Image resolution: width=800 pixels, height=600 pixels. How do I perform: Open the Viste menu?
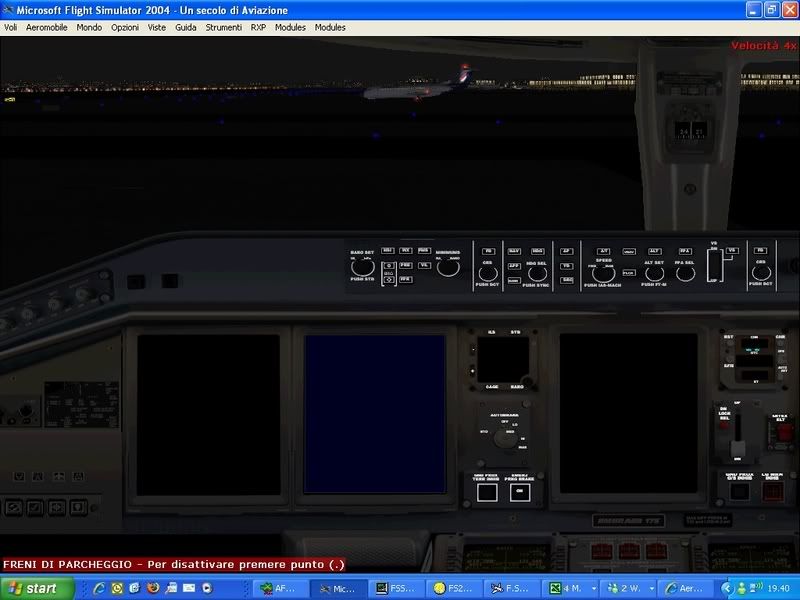[157, 28]
